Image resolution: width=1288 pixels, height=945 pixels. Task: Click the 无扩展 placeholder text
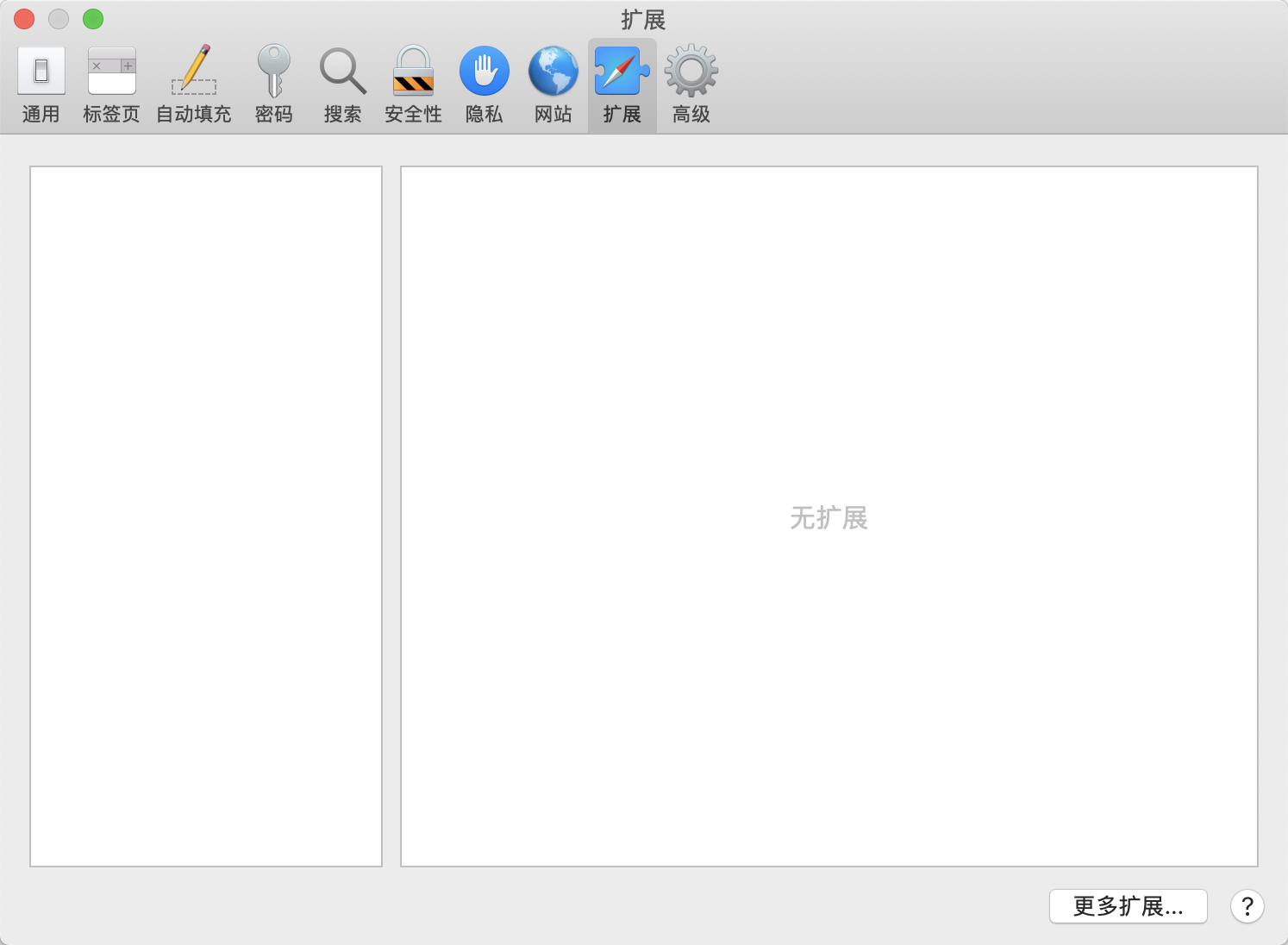tap(828, 518)
